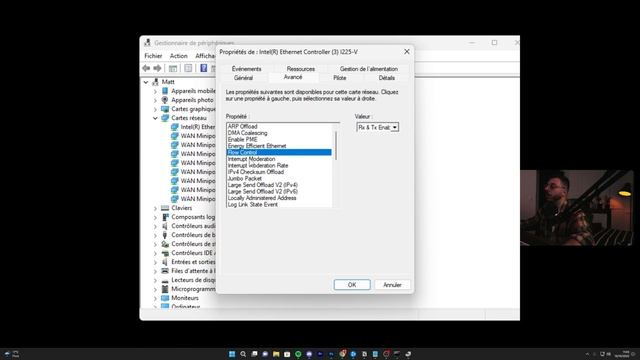Image resolution: width=640 pixels, height=360 pixels.
Task: Switch to the Pilote tab
Action: click(x=340, y=78)
